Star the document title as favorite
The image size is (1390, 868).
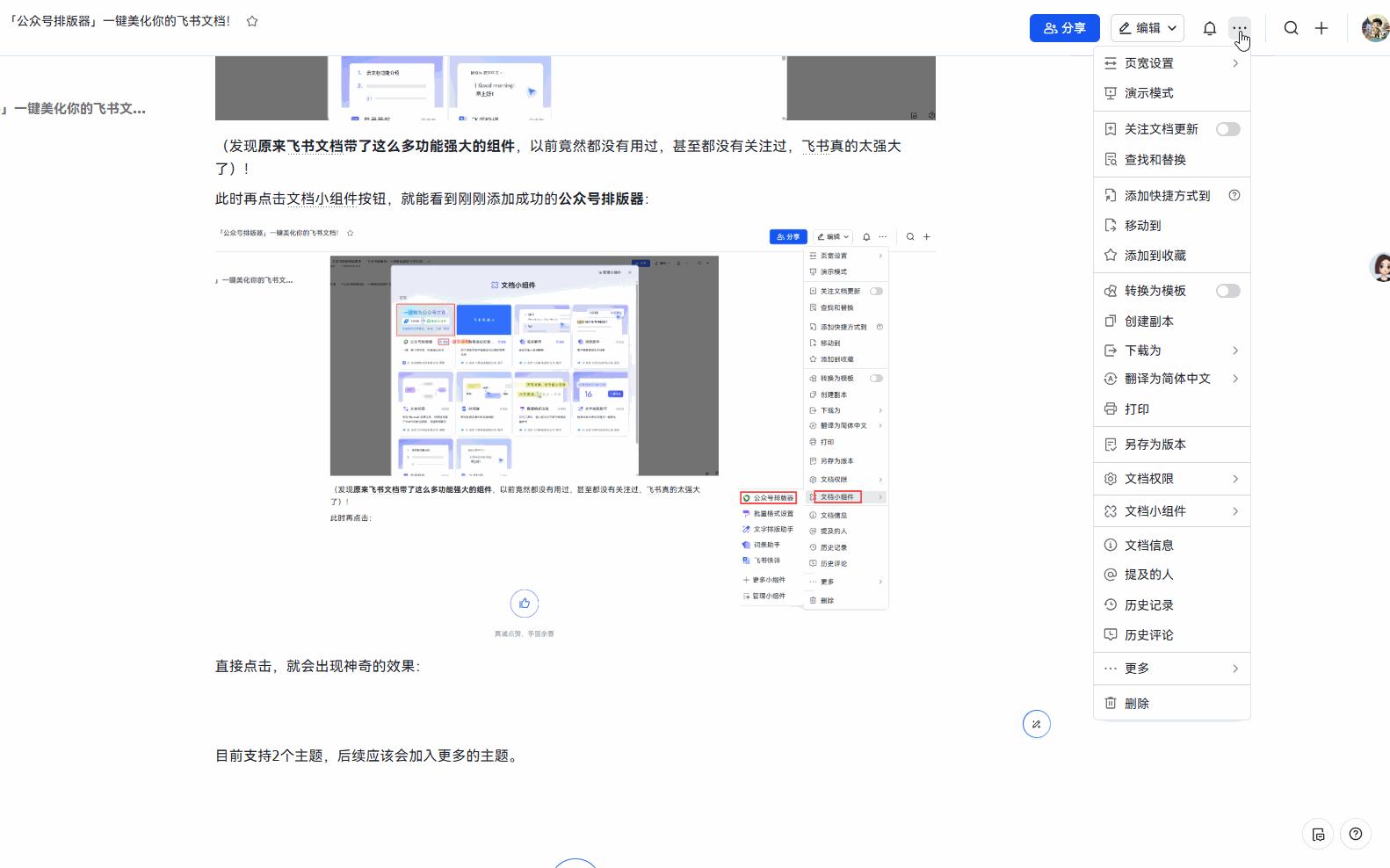[252, 21]
